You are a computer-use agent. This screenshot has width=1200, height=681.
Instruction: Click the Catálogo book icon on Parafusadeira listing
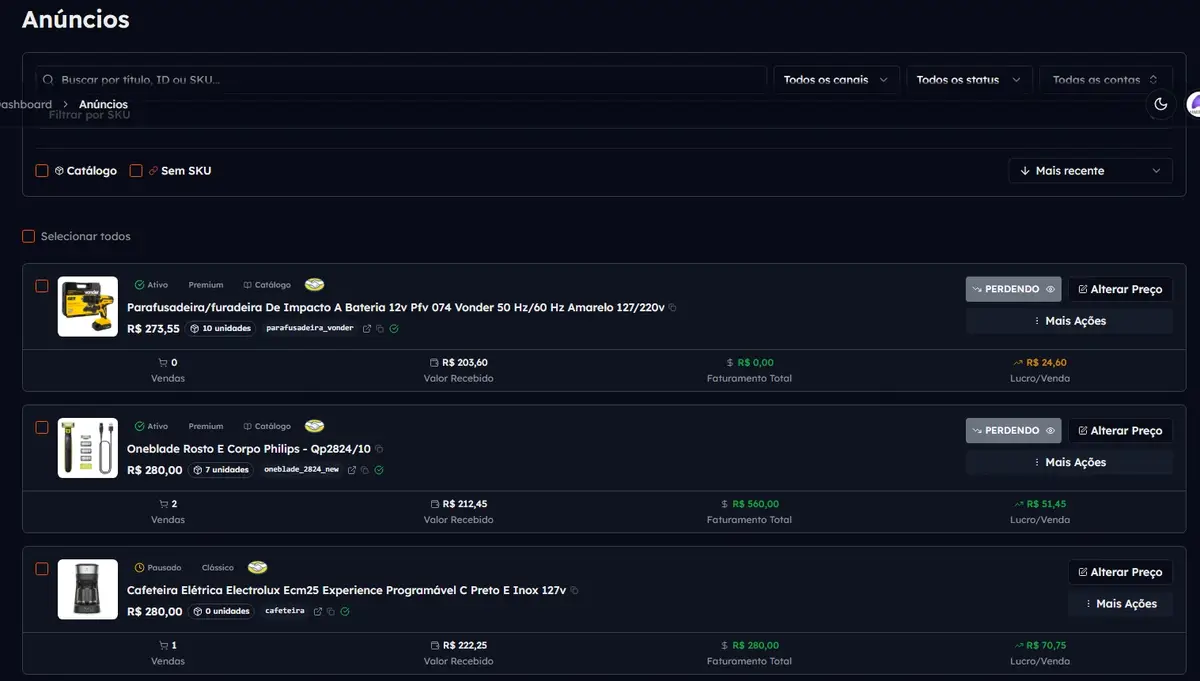click(x=248, y=285)
